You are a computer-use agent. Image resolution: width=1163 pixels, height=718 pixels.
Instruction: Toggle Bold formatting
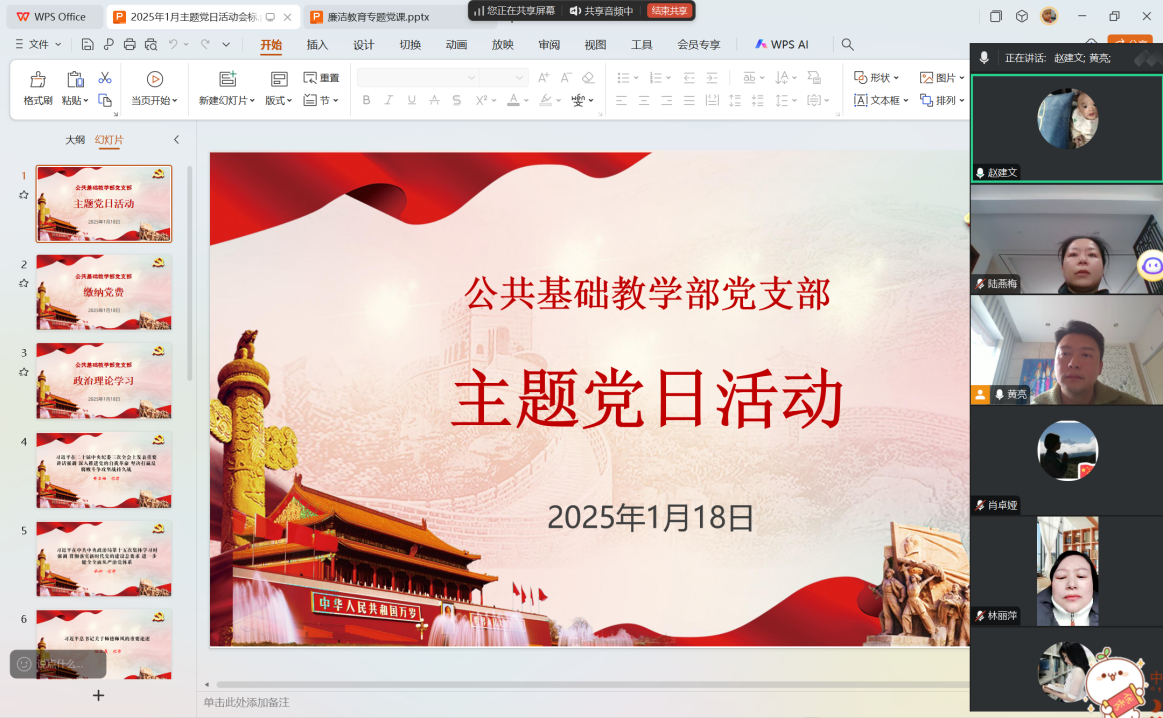[366, 100]
